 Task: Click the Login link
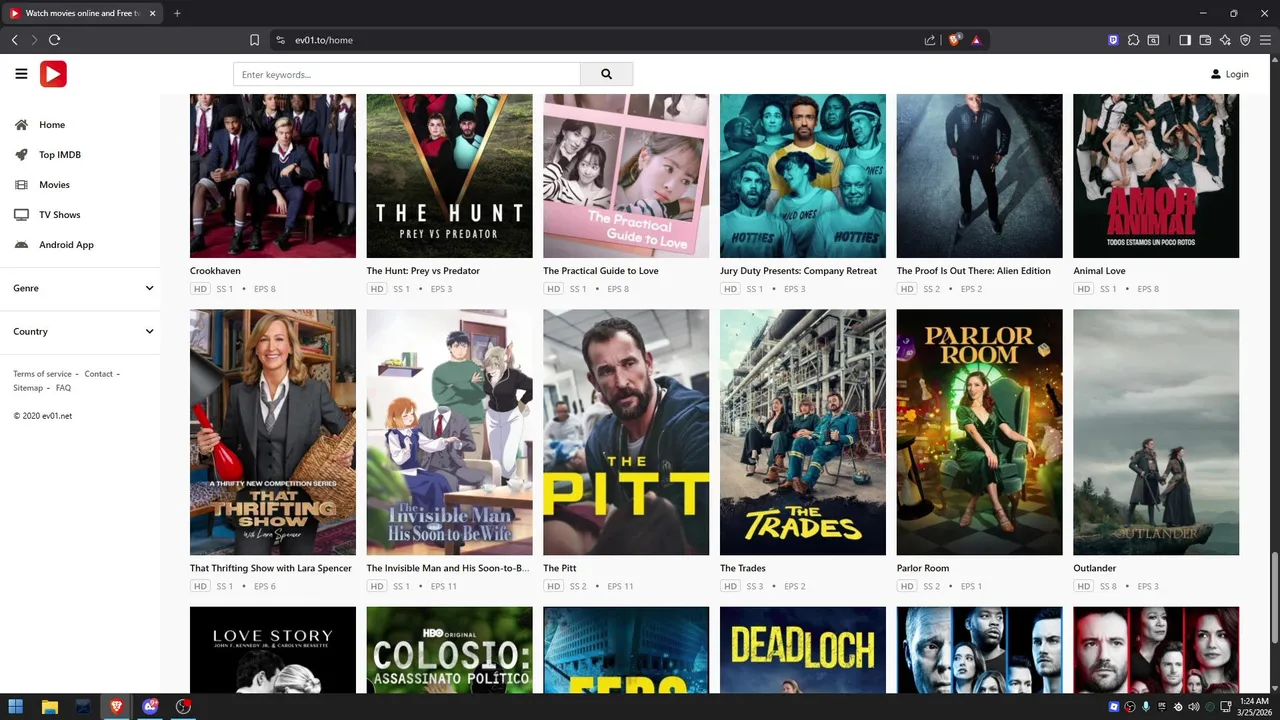point(1237,74)
